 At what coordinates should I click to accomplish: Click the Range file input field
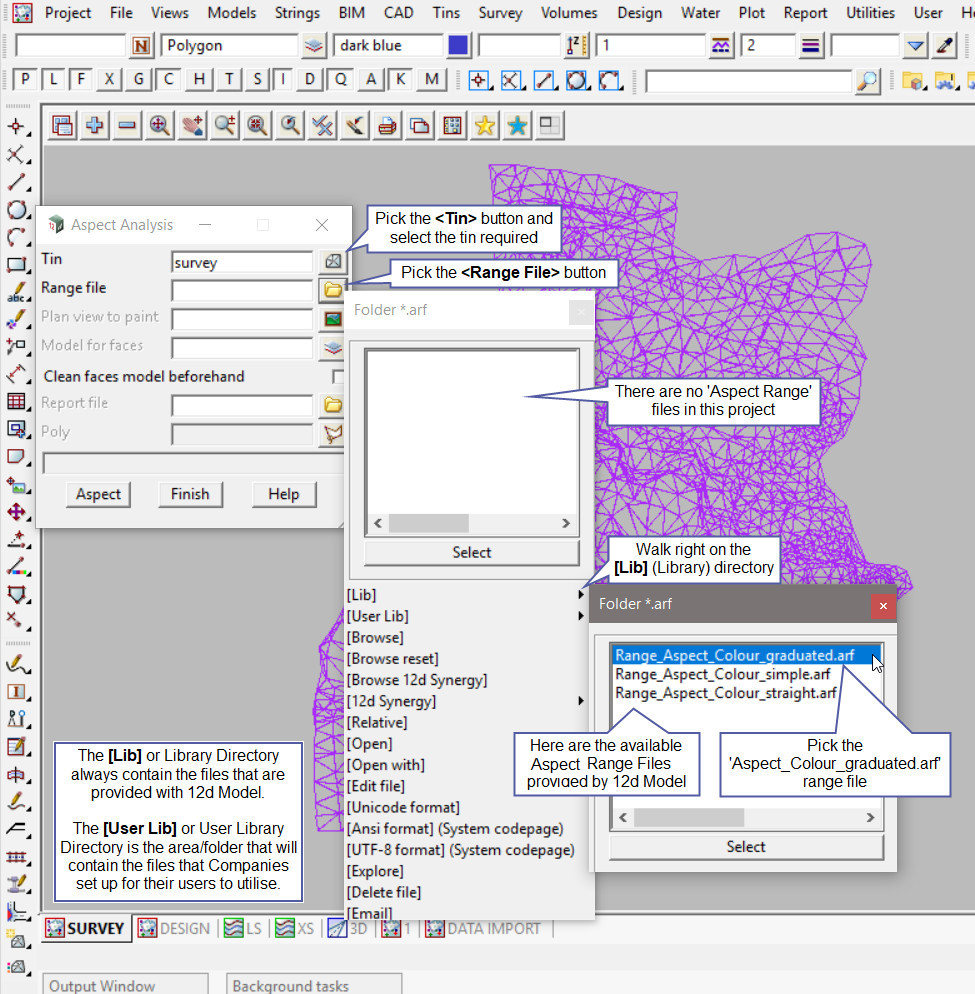pyautogui.click(x=242, y=290)
